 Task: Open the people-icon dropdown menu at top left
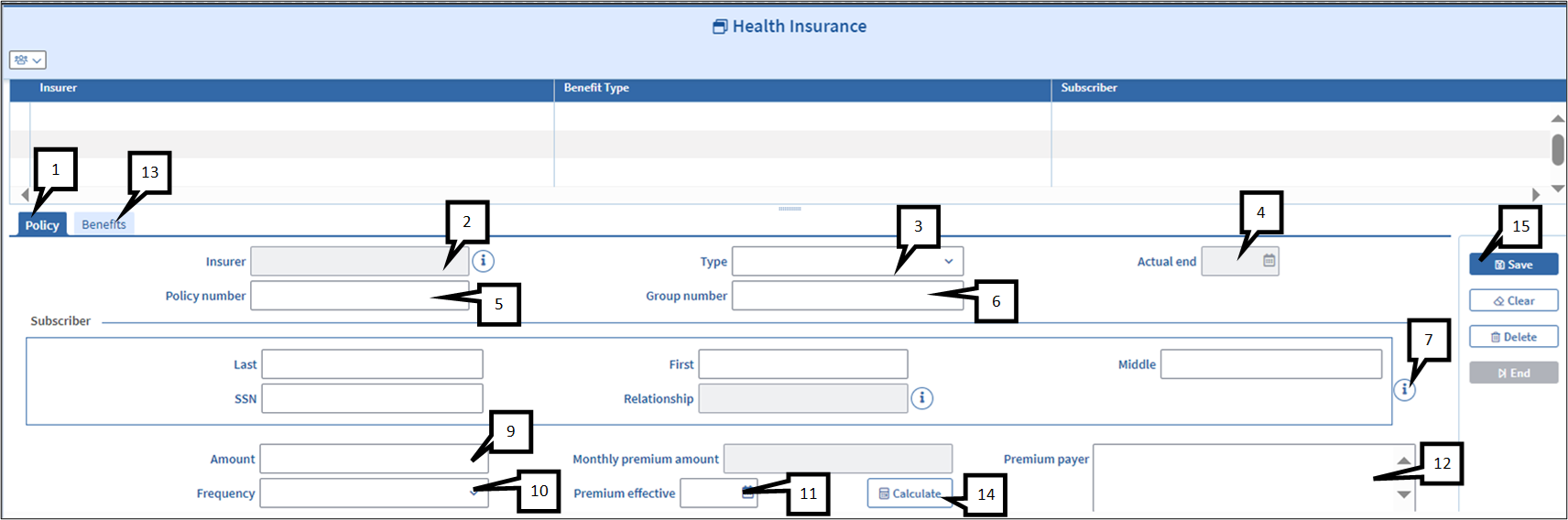coord(27,60)
